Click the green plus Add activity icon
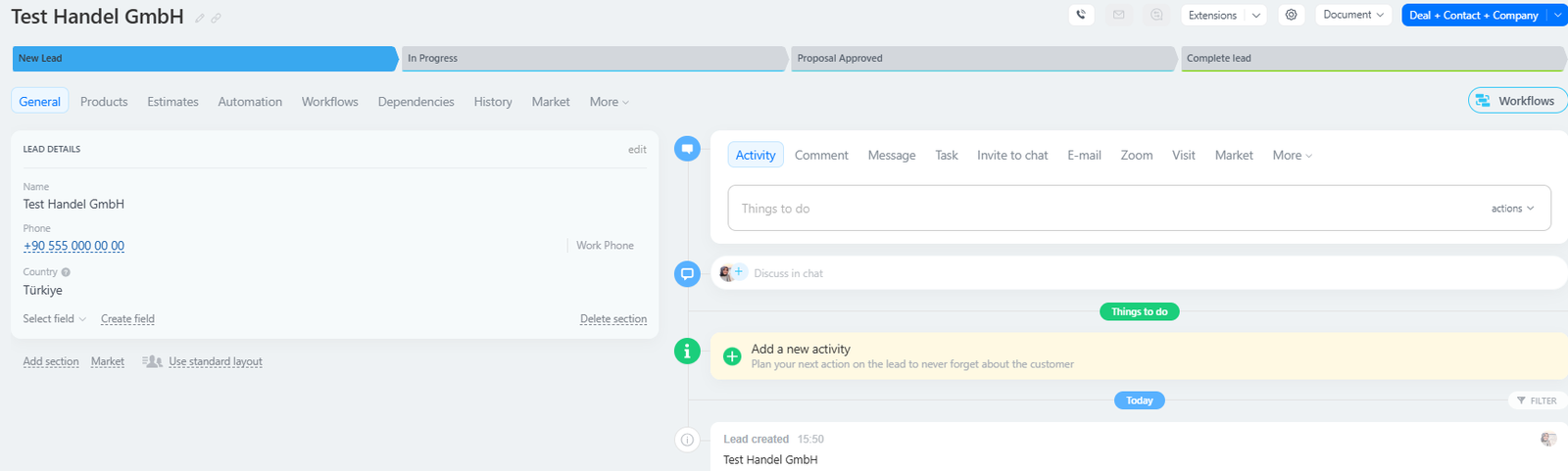Image resolution: width=1568 pixels, height=471 pixels. (732, 356)
